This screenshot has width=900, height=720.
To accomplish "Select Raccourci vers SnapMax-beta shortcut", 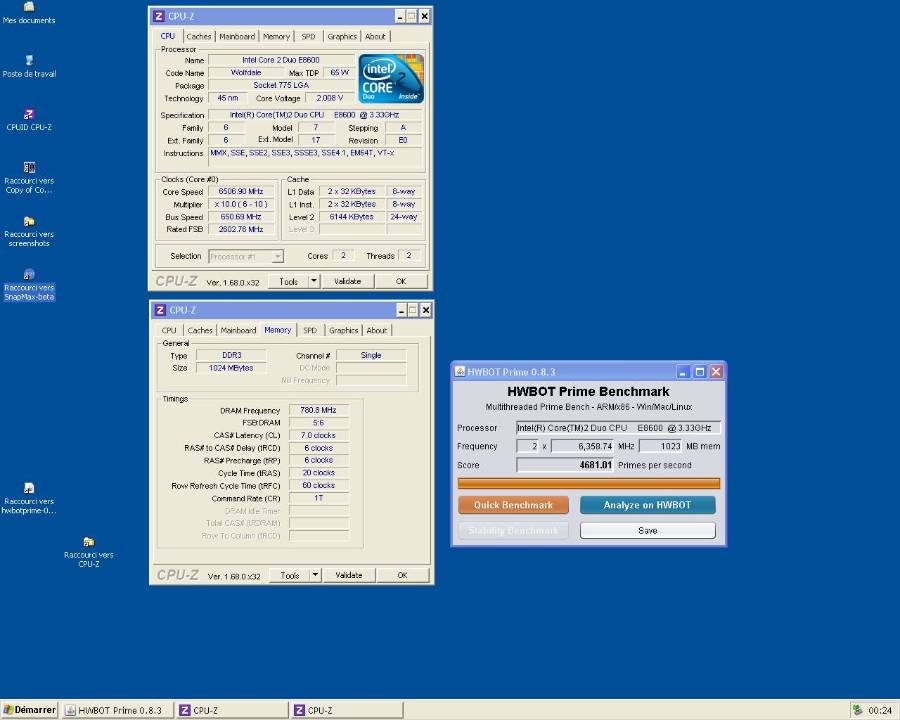I will coord(29,285).
